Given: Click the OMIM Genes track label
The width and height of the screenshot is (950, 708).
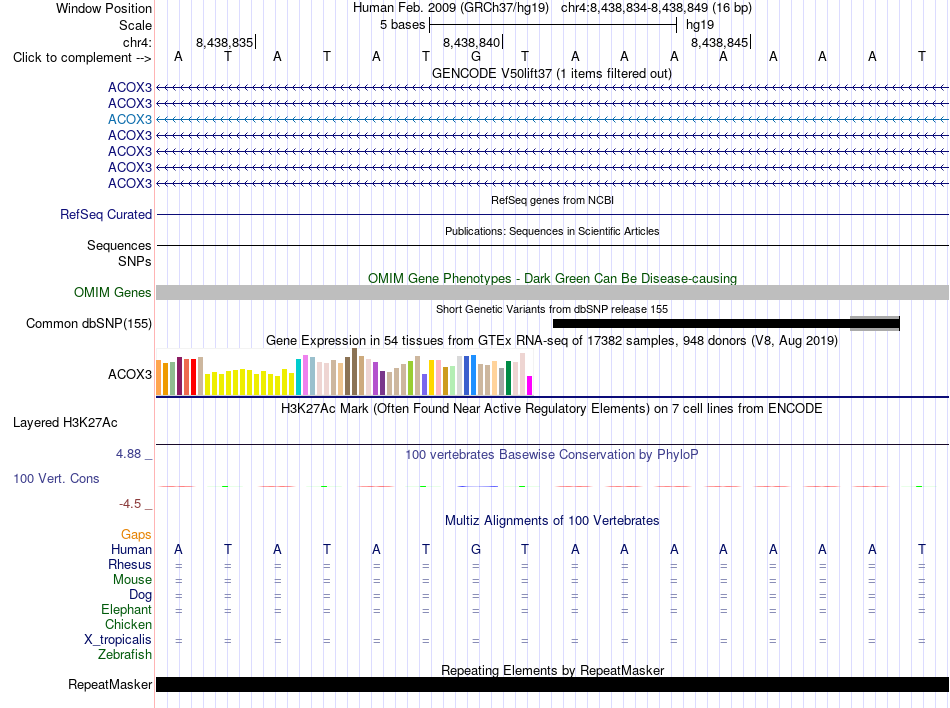Looking at the screenshot, I should click(x=113, y=293).
